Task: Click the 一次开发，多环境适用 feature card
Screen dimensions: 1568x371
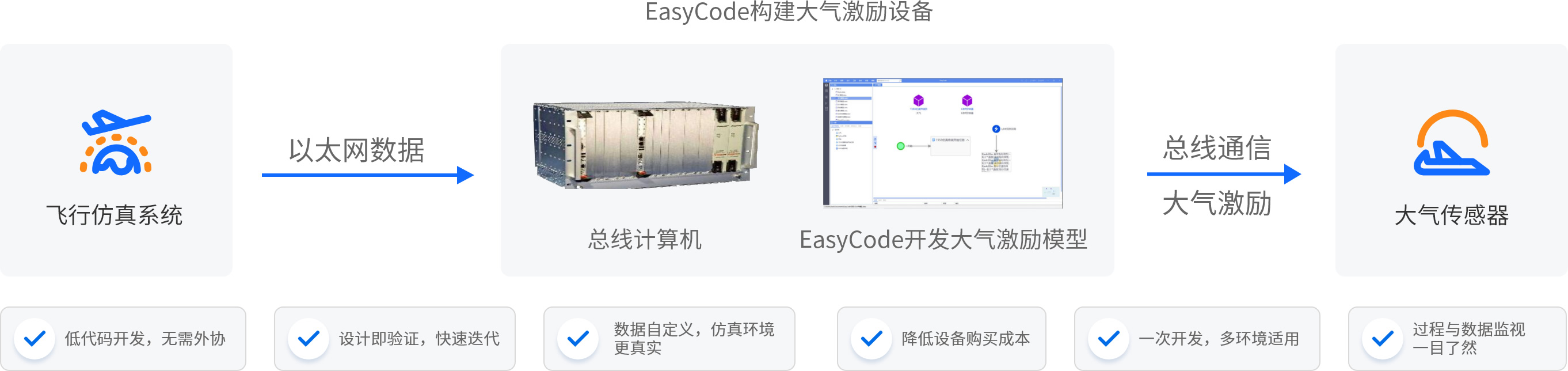Action: pyautogui.click(x=1197, y=339)
